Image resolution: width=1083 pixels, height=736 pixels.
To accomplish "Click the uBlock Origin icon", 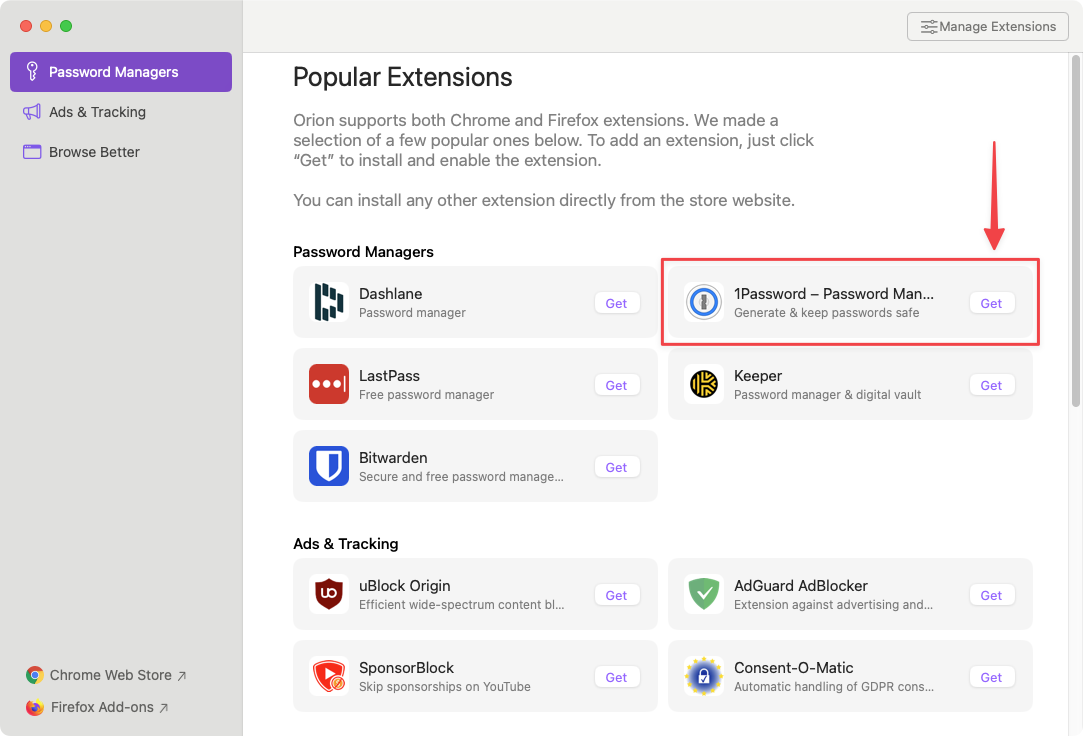I will pos(329,594).
